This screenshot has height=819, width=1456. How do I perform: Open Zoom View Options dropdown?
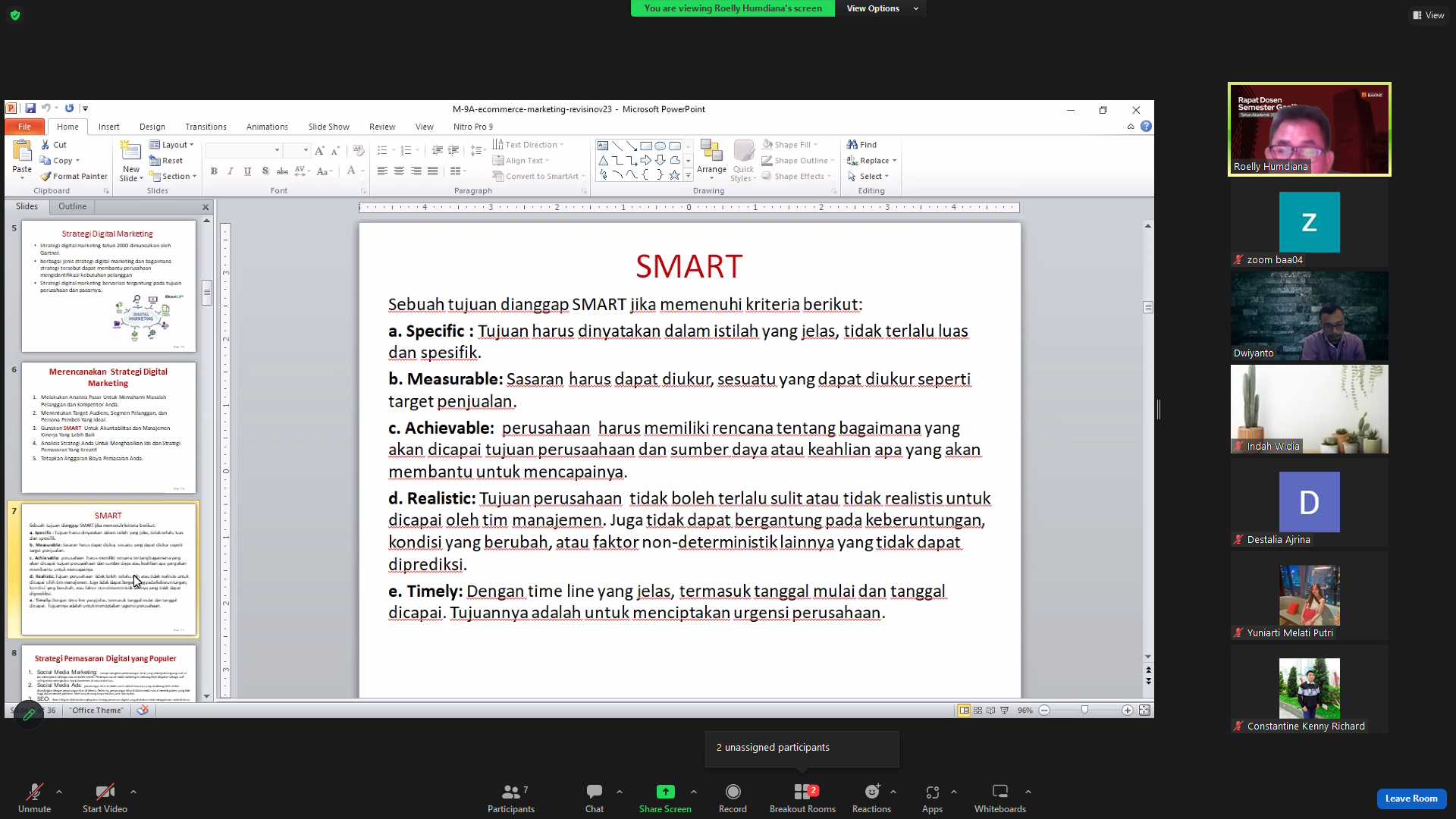881,8
